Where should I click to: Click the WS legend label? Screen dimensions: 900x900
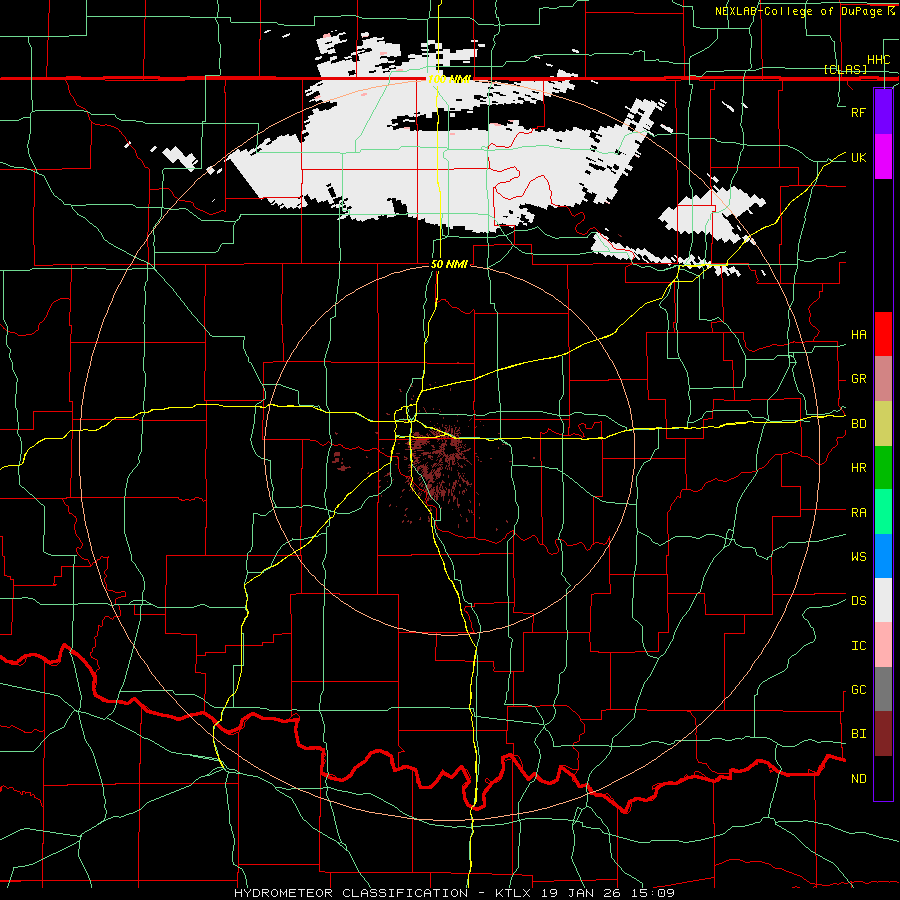pos(858,556)
